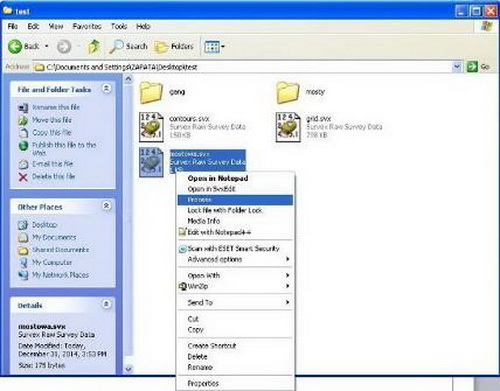The width and height of the screenshot is (500, 391).
Task: Click the red X delete icon
Action: 23,177
